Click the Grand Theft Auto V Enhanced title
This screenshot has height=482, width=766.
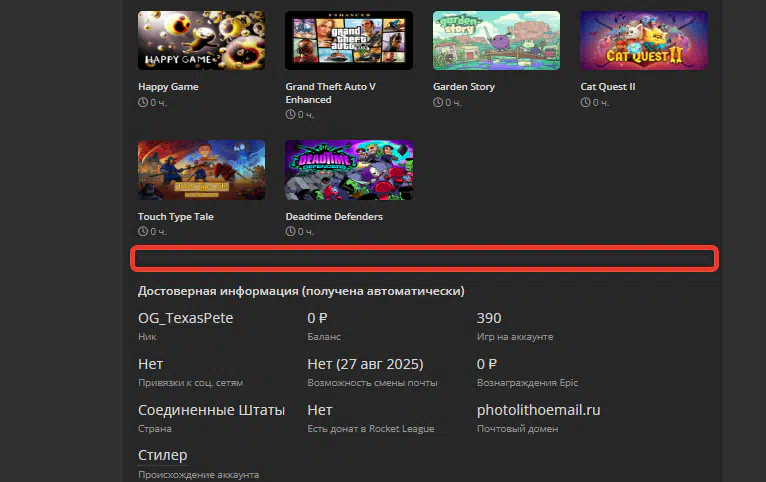[x=331, y=93]
